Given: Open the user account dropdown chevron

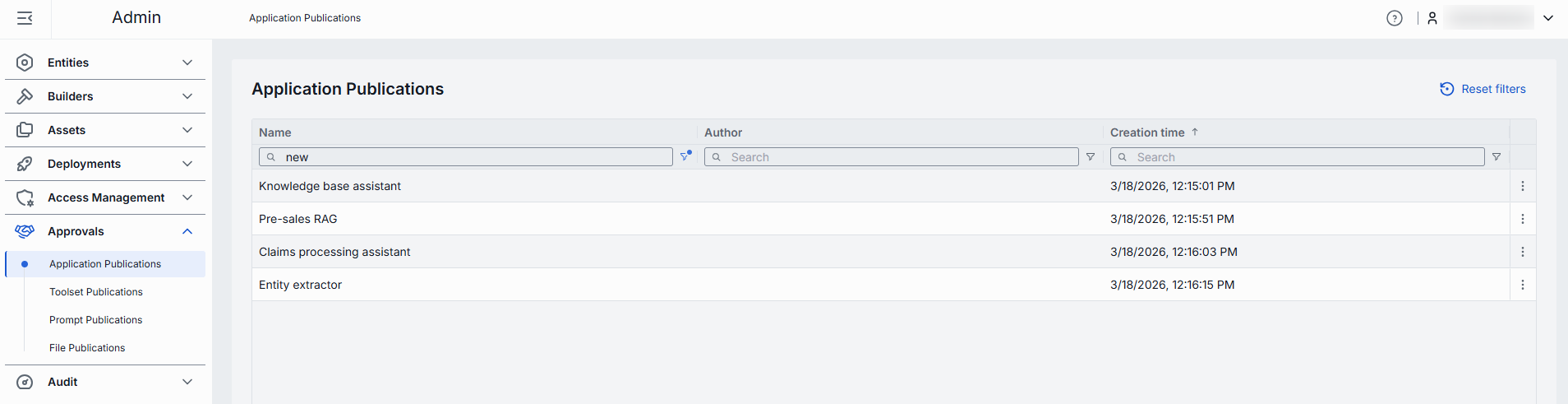Looking at the screenshot, I should 1547,18.
